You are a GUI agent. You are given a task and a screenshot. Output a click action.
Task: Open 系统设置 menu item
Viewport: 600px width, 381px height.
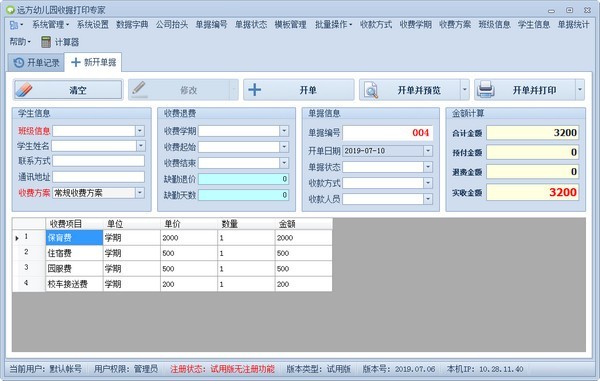point(93,25)
